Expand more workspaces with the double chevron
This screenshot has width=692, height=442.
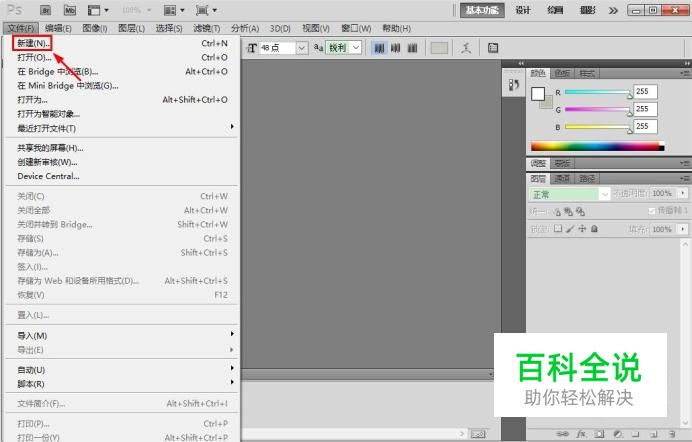pos(613,10)
